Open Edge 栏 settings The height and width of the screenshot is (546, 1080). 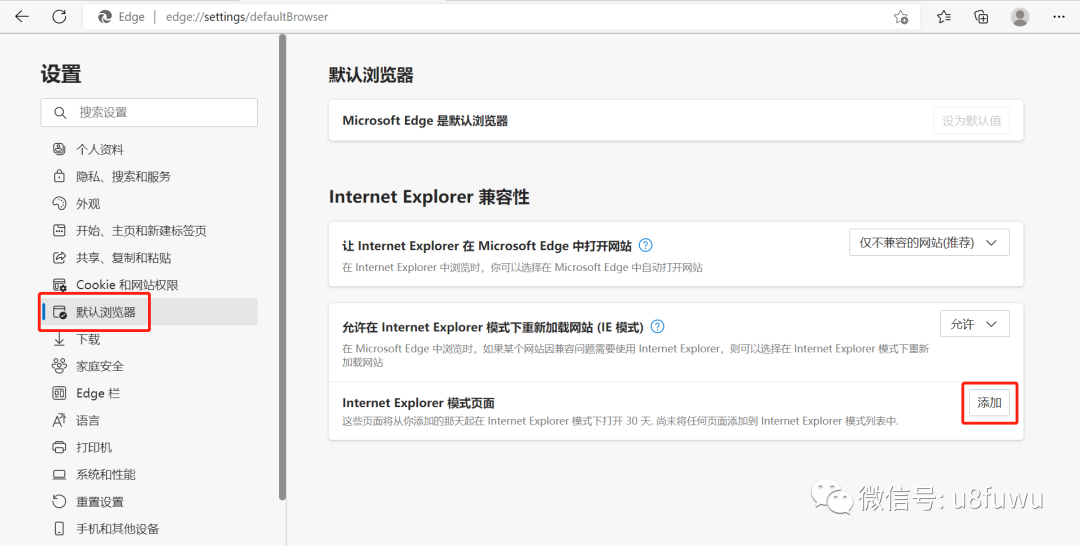click(x=98, y=393)
